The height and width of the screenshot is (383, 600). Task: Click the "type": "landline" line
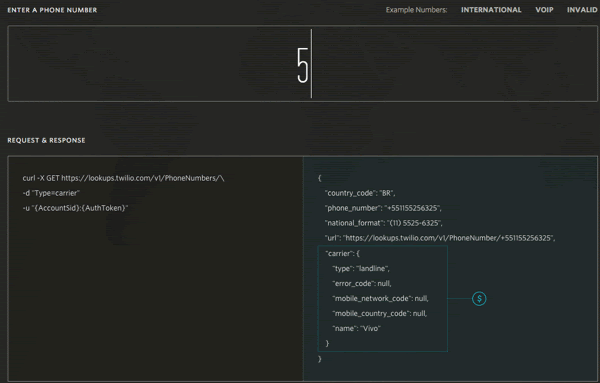coord(360,269)
